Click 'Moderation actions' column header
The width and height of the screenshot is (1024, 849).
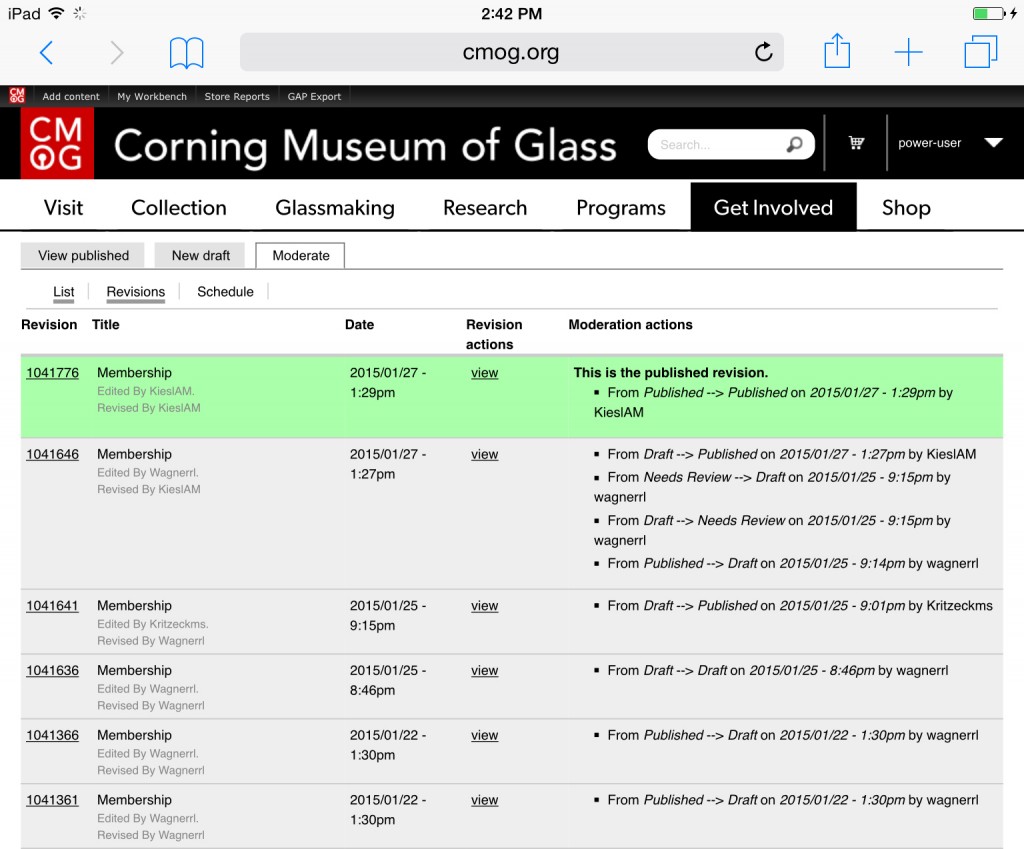coord(630,325)
